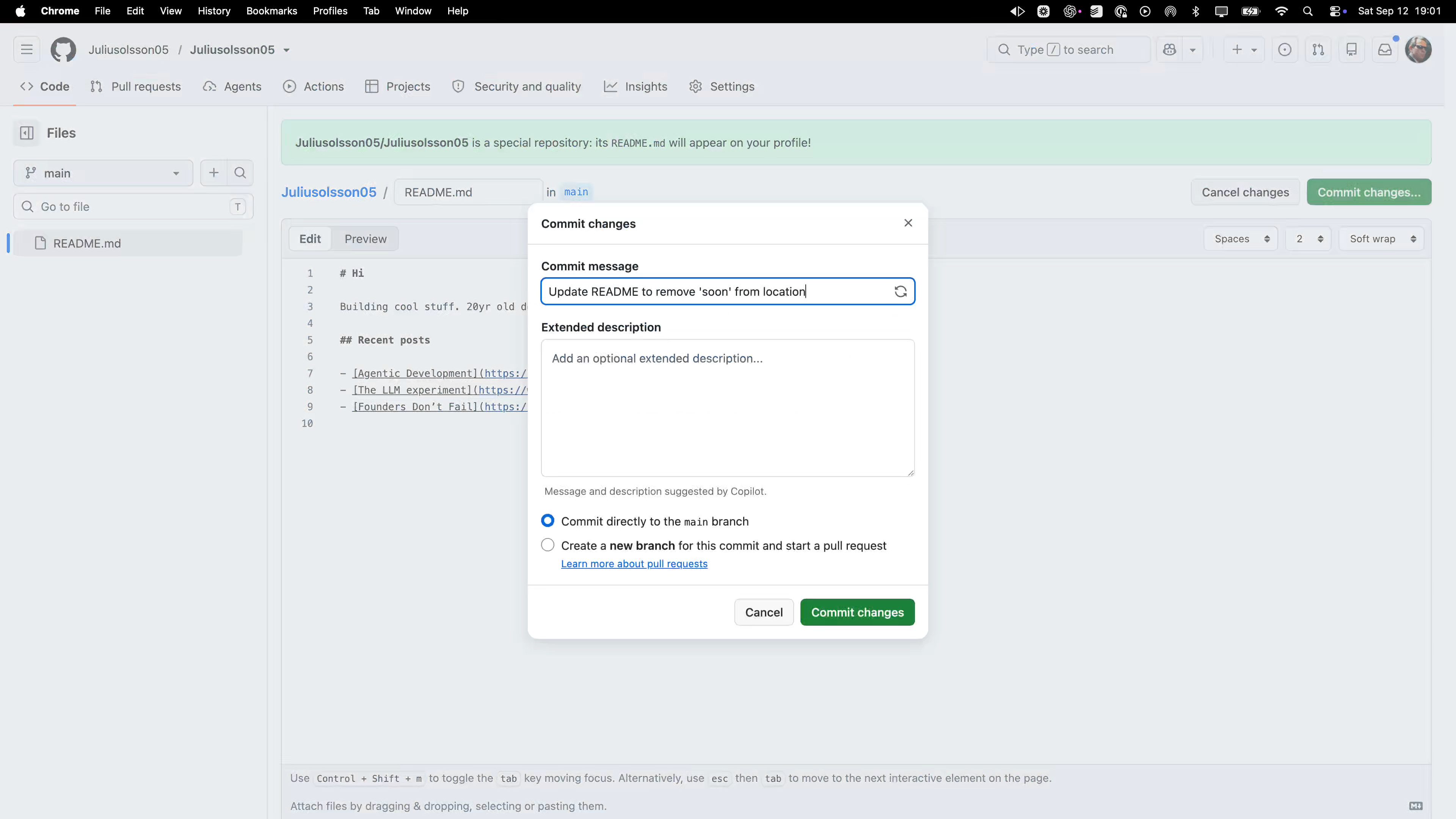Focus the Go to file search box
Viewport: 1456px width, 819px height.
point(133,207)
